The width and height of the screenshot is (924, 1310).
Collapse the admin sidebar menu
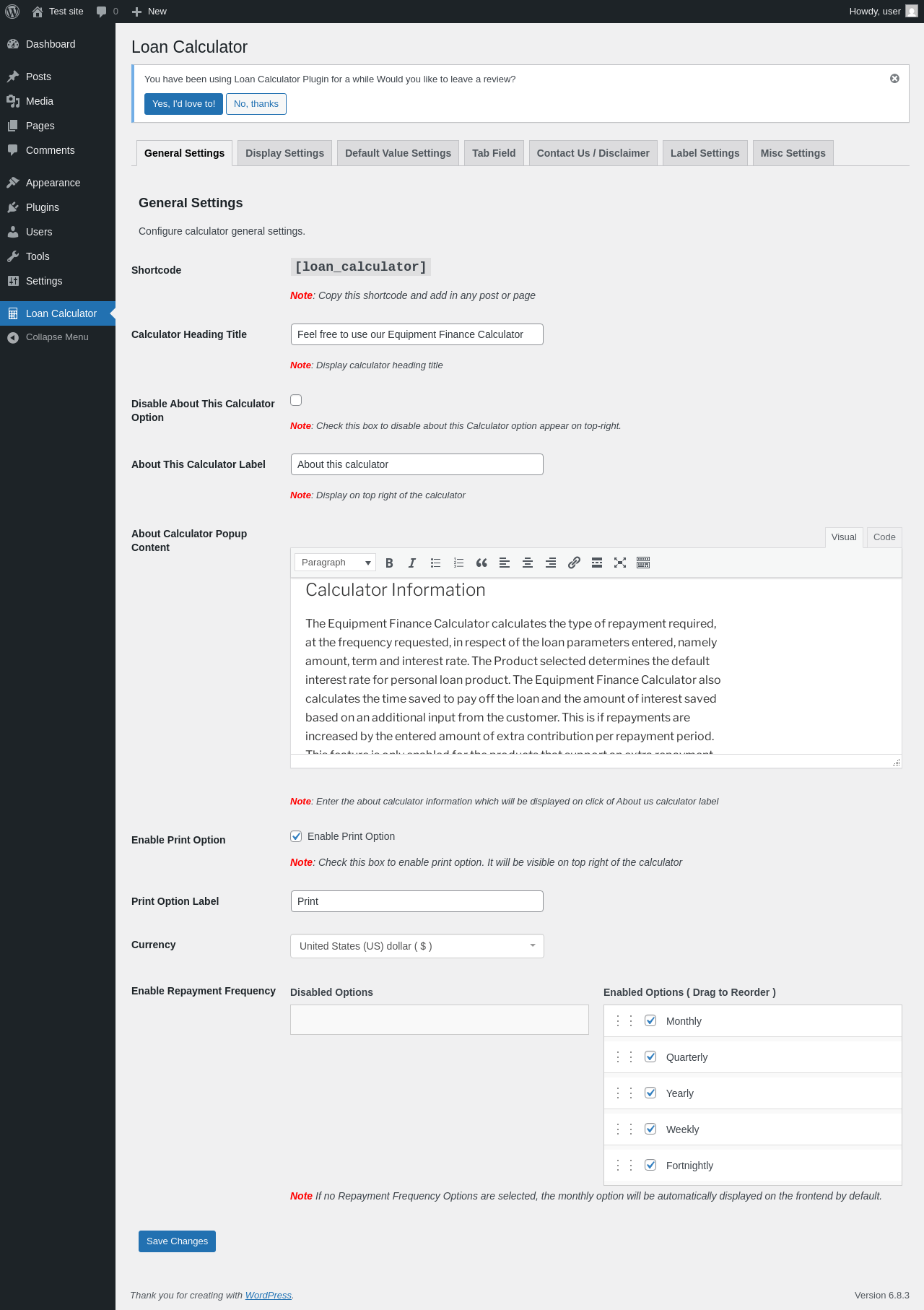pyautogui.click(x=58, y=337)
